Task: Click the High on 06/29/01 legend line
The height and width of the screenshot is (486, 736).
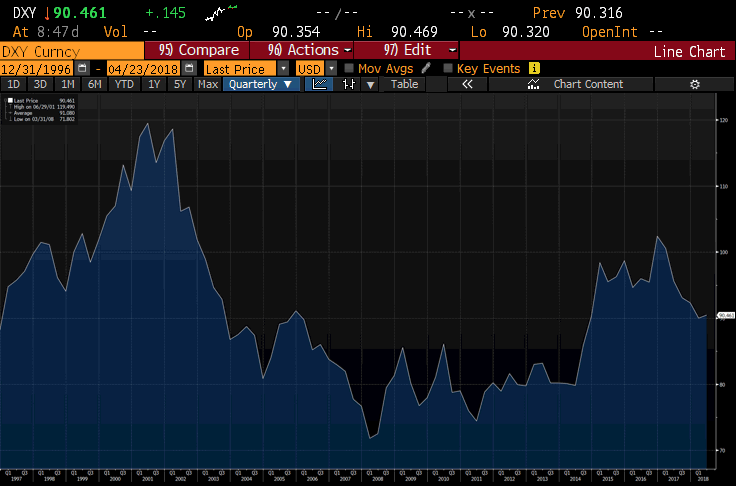Action: click(44, 107)
